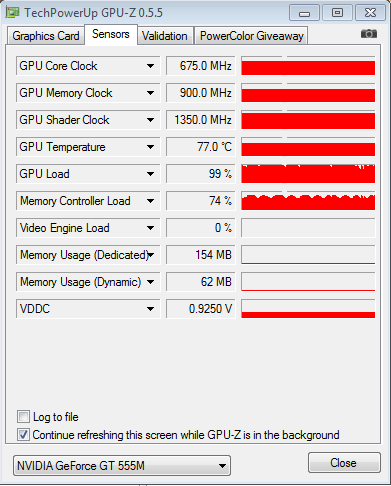The height and width of the screenshot is (486, 391).
Task: Click the Memory Controller Load red graph
Action: pyautogui.click(x=308, y=201)
